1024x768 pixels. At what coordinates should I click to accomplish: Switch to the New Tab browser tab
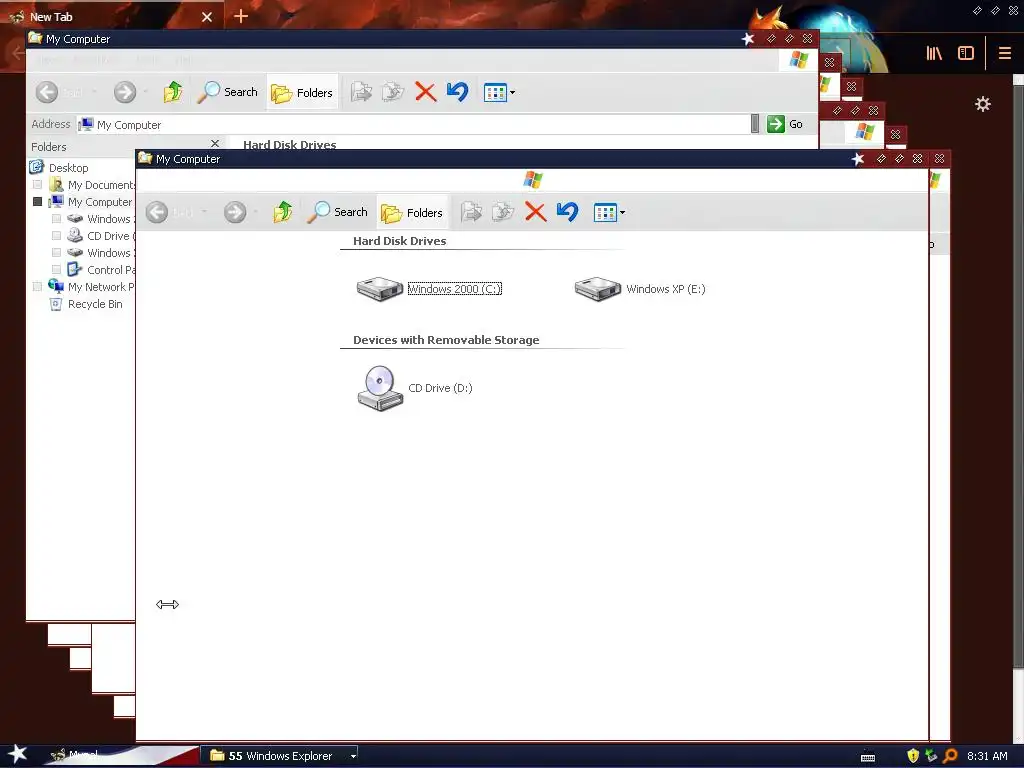[112, 15]
